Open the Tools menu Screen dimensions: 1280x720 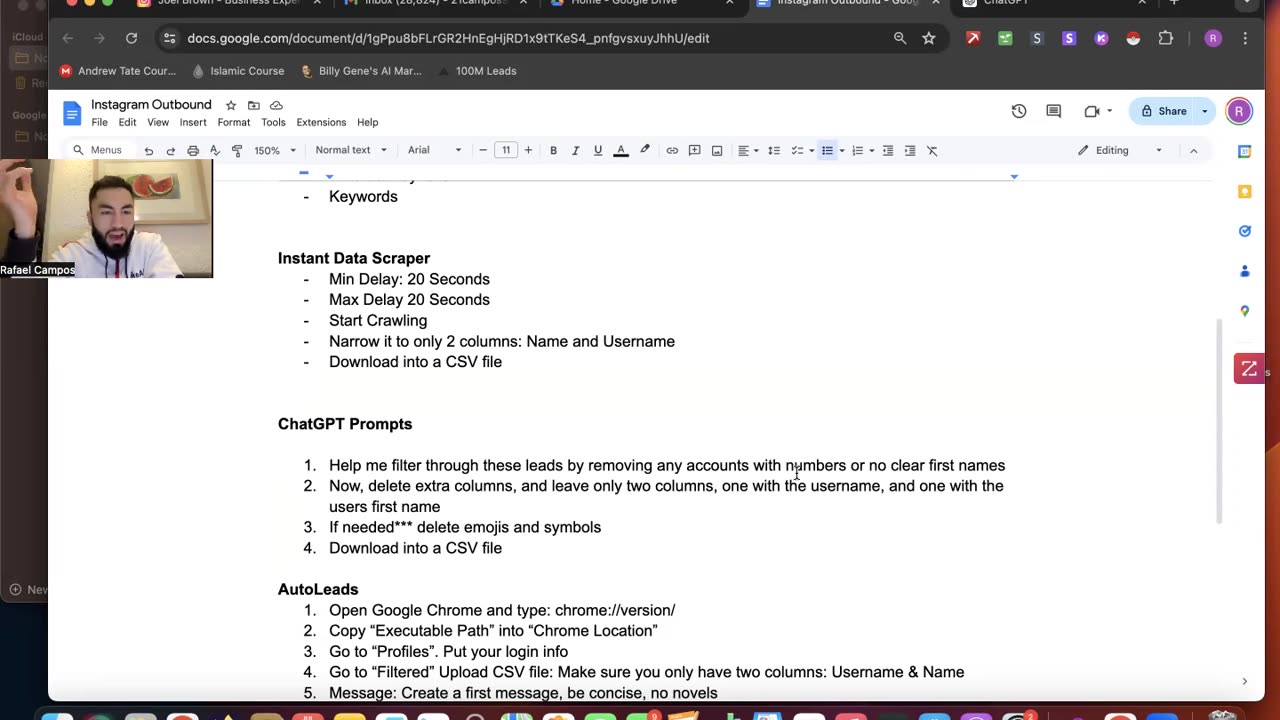[x=273, y=123]
